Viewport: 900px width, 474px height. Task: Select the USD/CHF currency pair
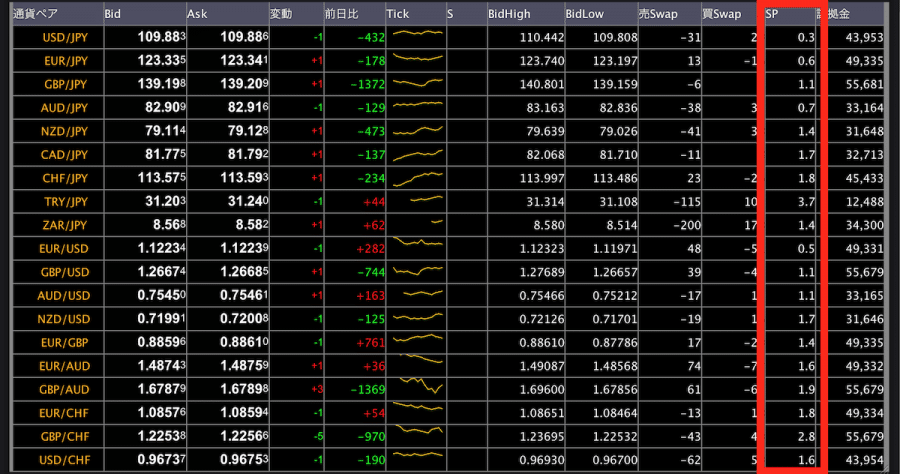[x=65, y=460]
